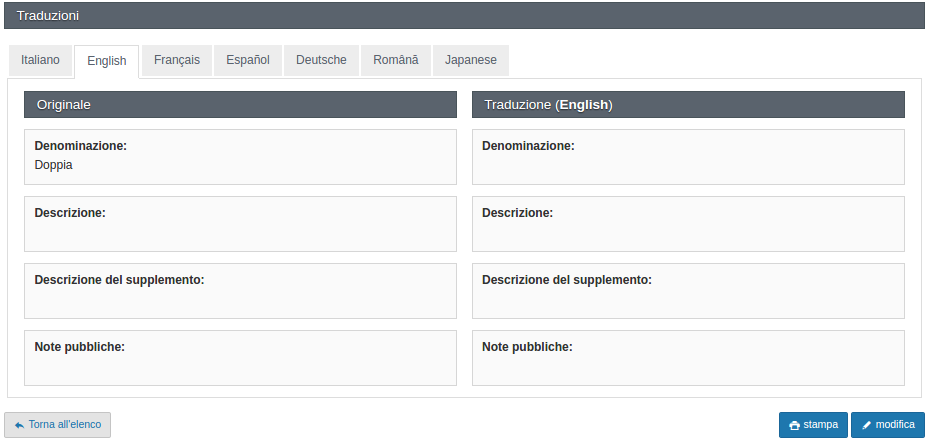
Task: Click the pencil icon on modifica
Action: coord(866,425)
